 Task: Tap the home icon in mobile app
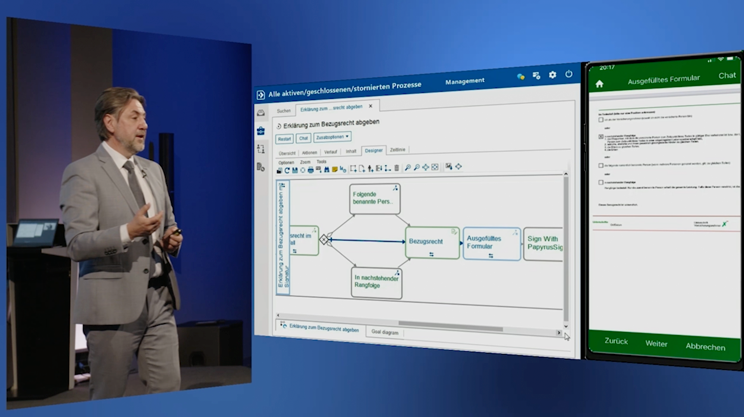click(600, 84)
